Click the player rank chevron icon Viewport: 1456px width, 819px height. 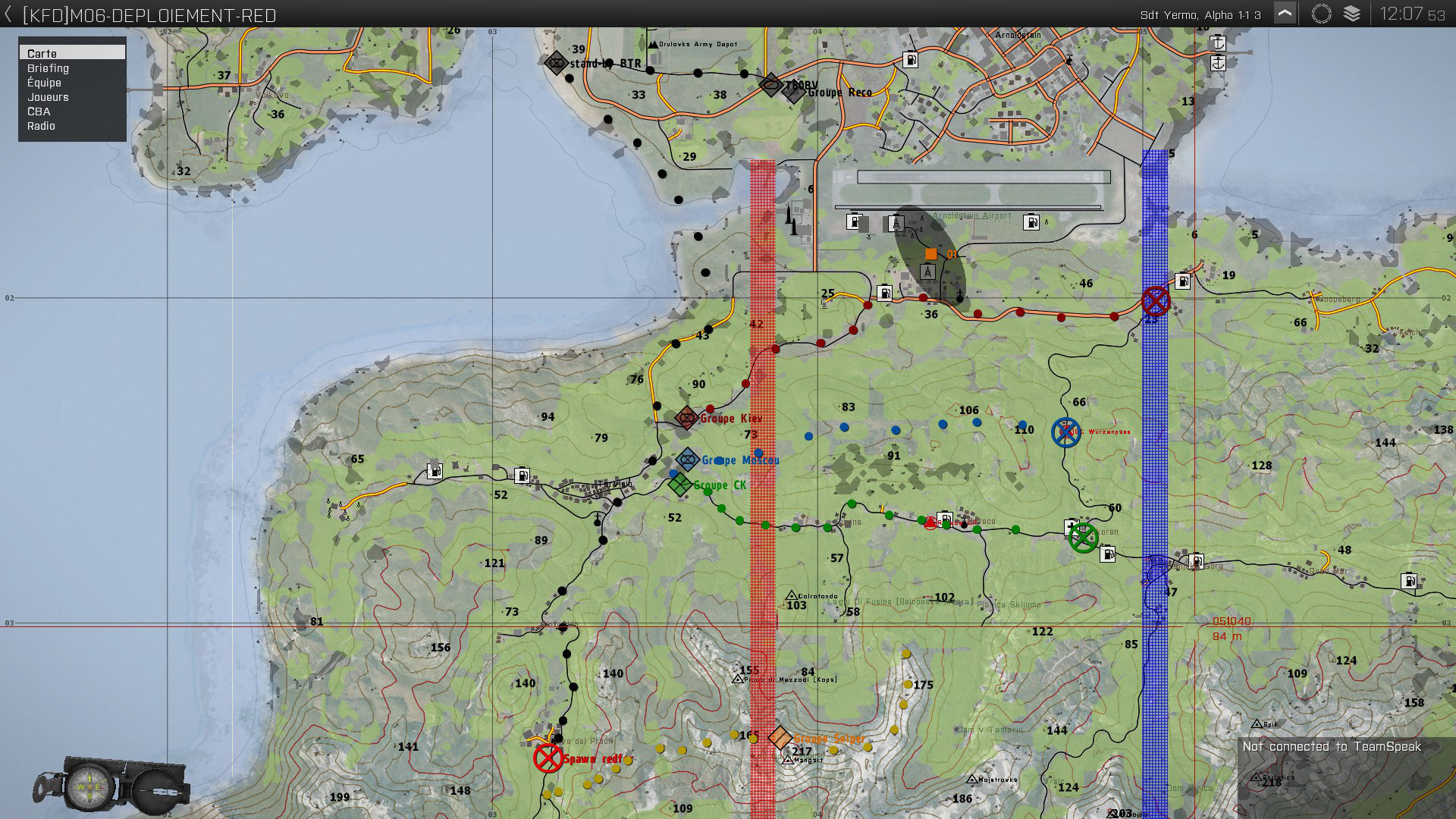click(1285, 14)
